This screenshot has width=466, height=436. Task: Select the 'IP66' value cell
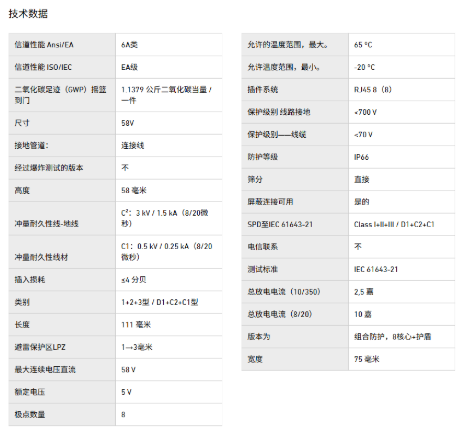pos(402,157)
